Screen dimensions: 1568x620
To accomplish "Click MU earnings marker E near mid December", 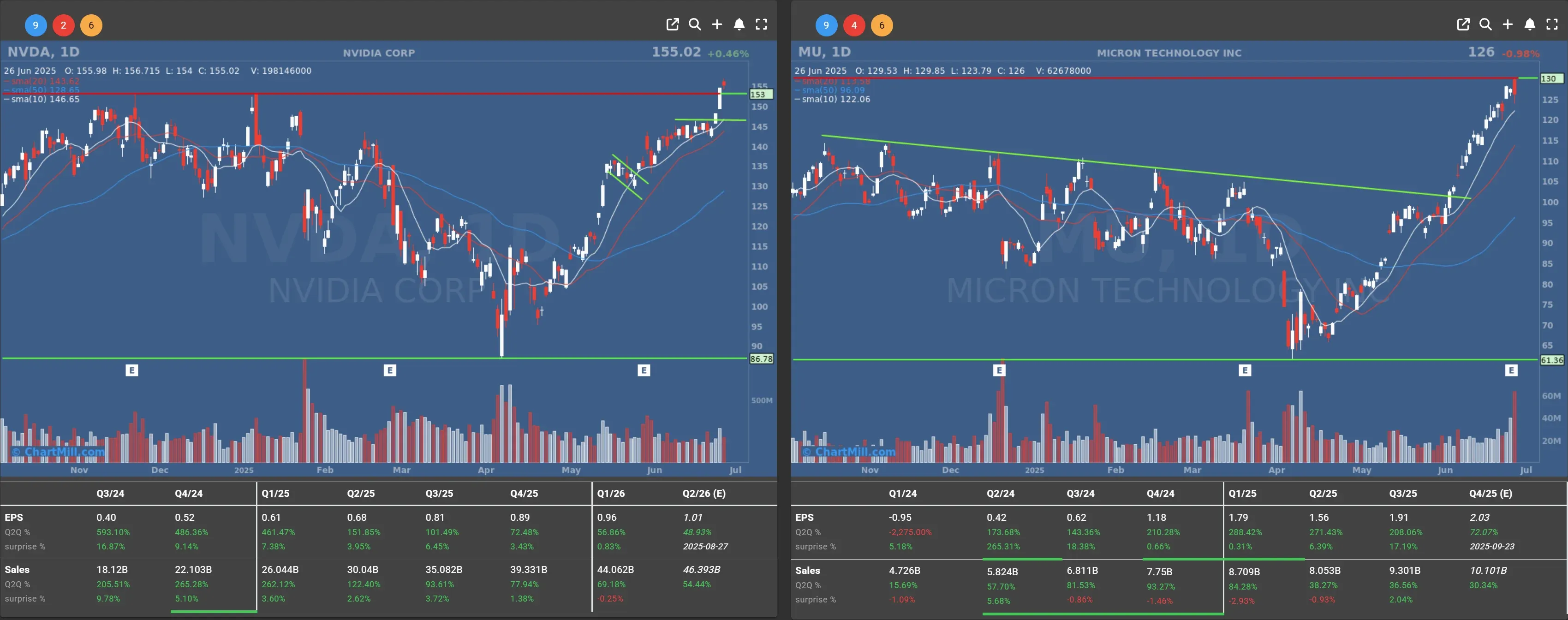I will [1000, 370].
